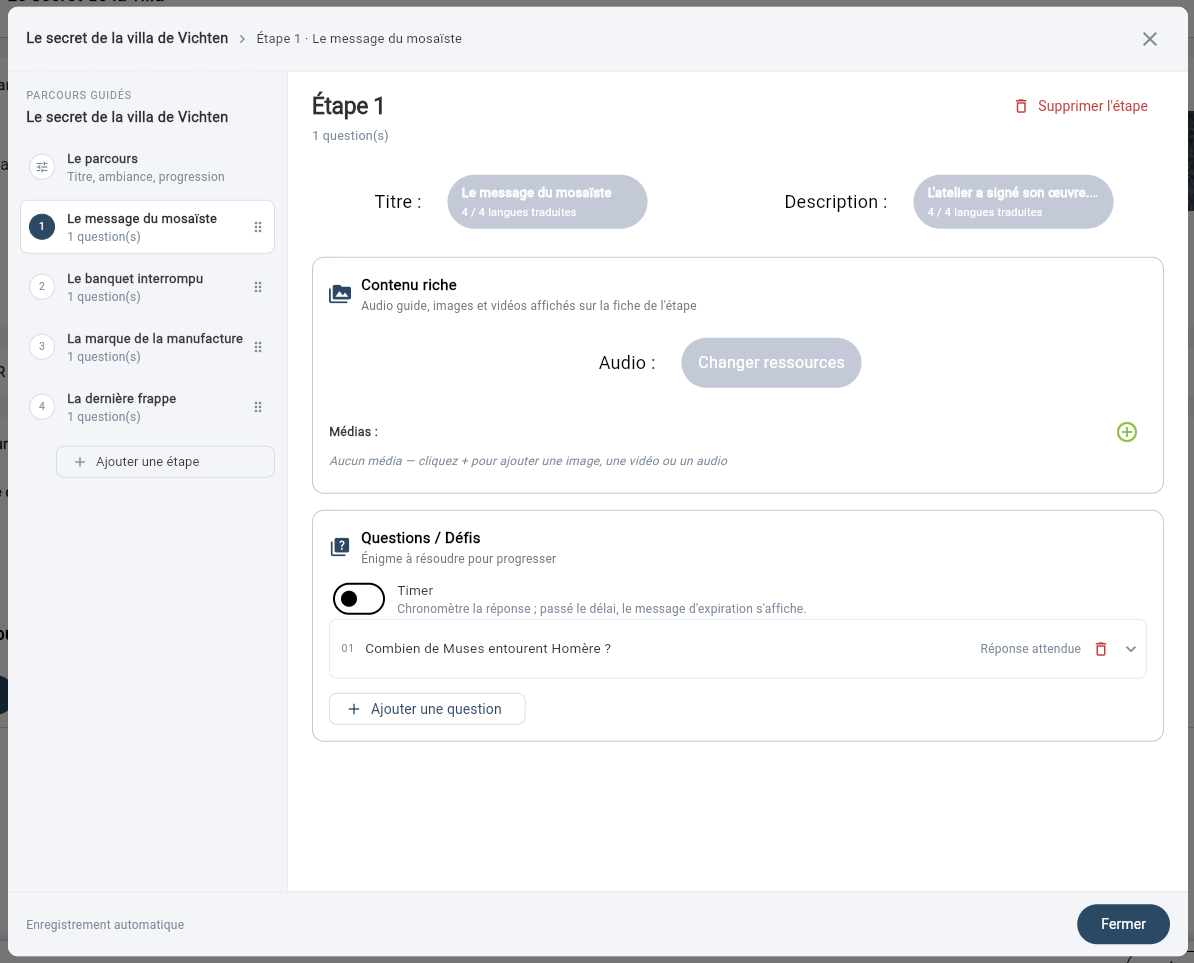Click the Contenu riche image gallery icon
The width and height of the screenshot is (1194, 963).
pos(340,294)
